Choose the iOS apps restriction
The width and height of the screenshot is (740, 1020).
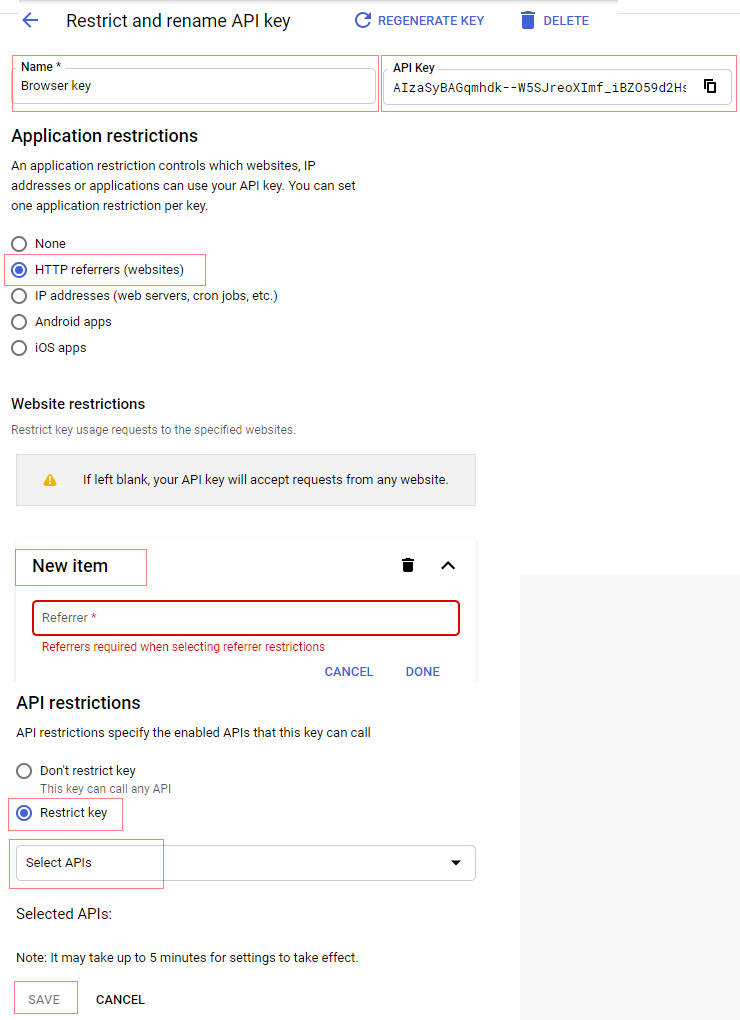click(19, 348)
